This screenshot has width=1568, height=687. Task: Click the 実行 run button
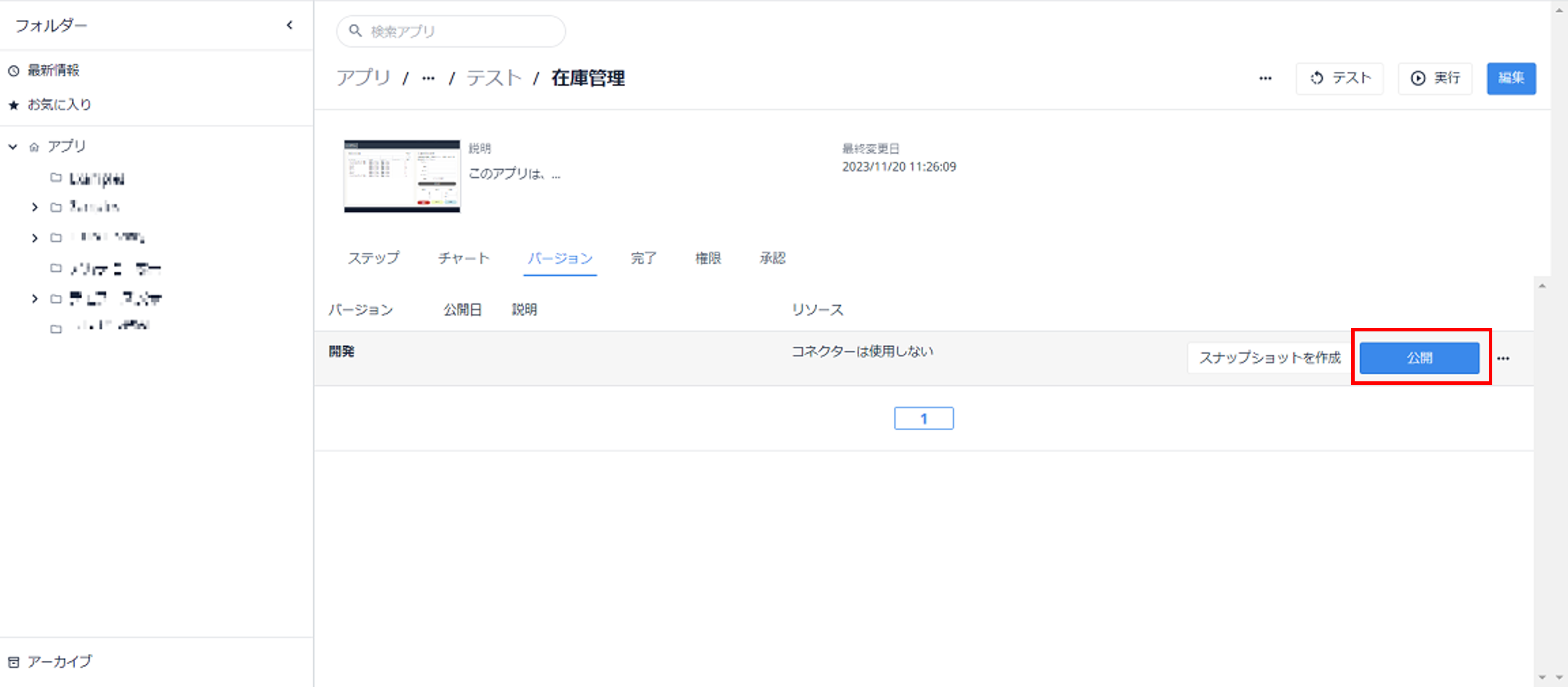point(1435,79)
